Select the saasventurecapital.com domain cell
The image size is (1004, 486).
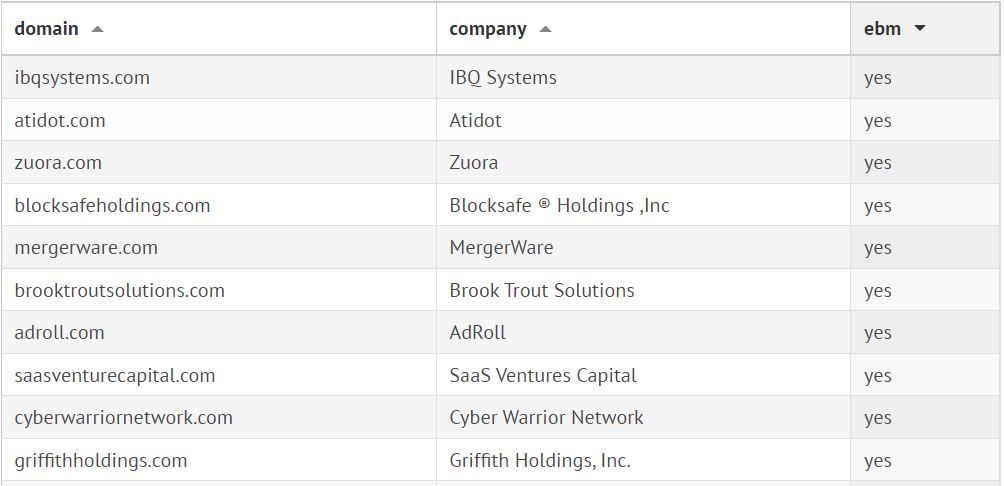point(115,376)
